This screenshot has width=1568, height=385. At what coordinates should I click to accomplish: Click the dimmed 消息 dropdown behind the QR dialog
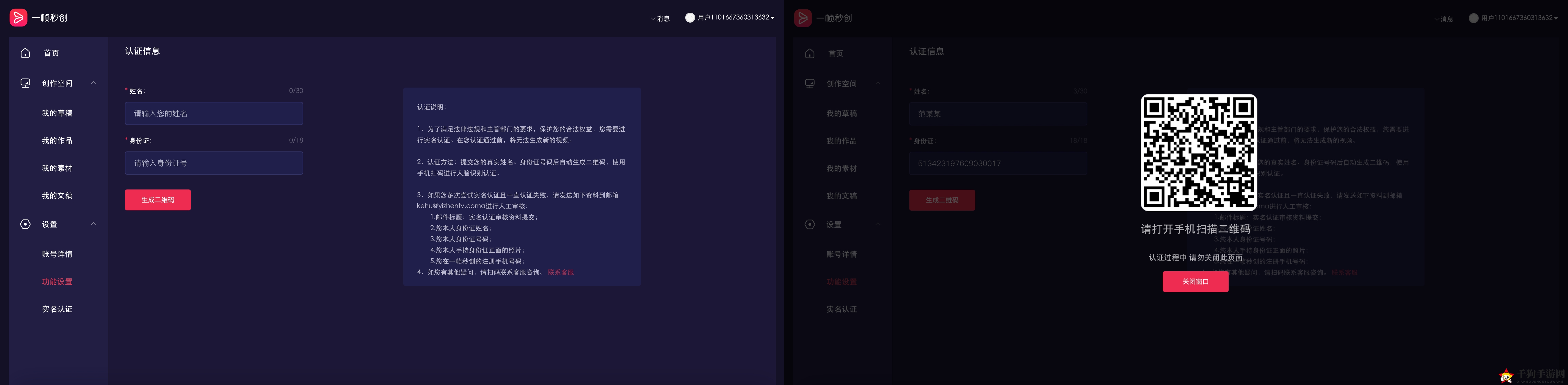(1444, 19)
